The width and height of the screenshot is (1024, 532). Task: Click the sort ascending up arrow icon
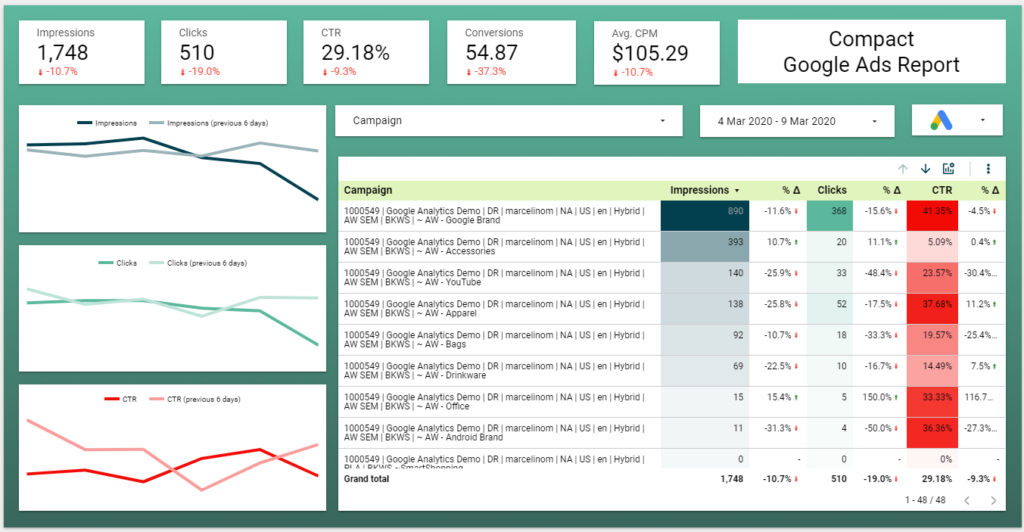point(903,169)
